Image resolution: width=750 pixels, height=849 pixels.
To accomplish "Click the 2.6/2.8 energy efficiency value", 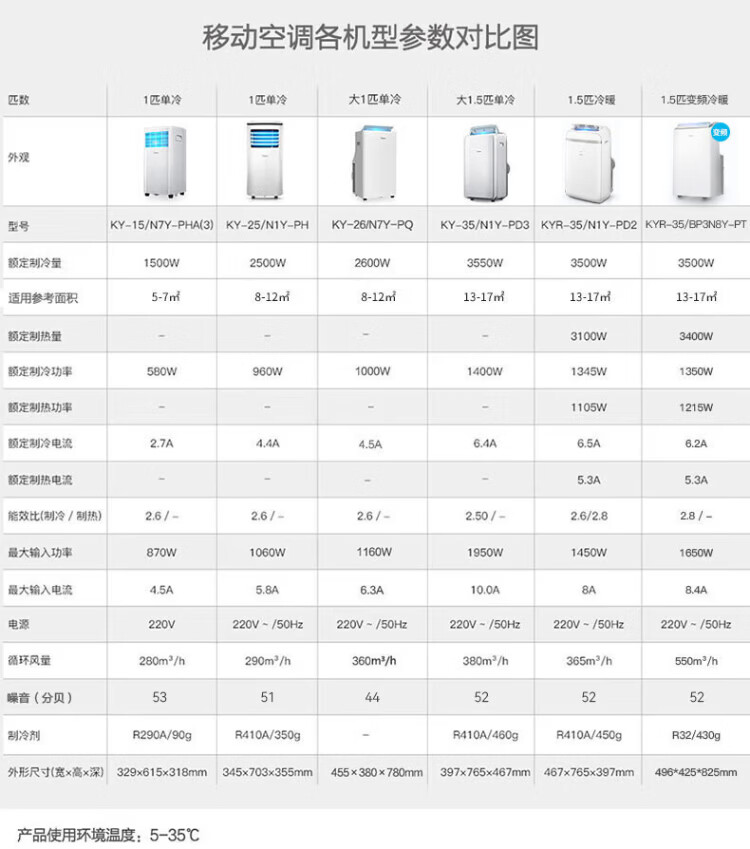I will point(589,516).
